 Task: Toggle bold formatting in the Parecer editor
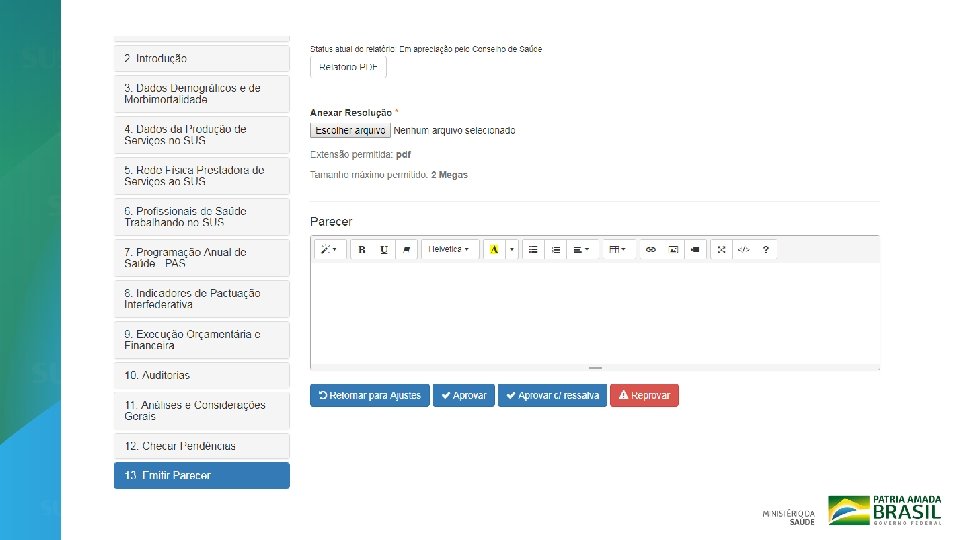pos(362,249)
